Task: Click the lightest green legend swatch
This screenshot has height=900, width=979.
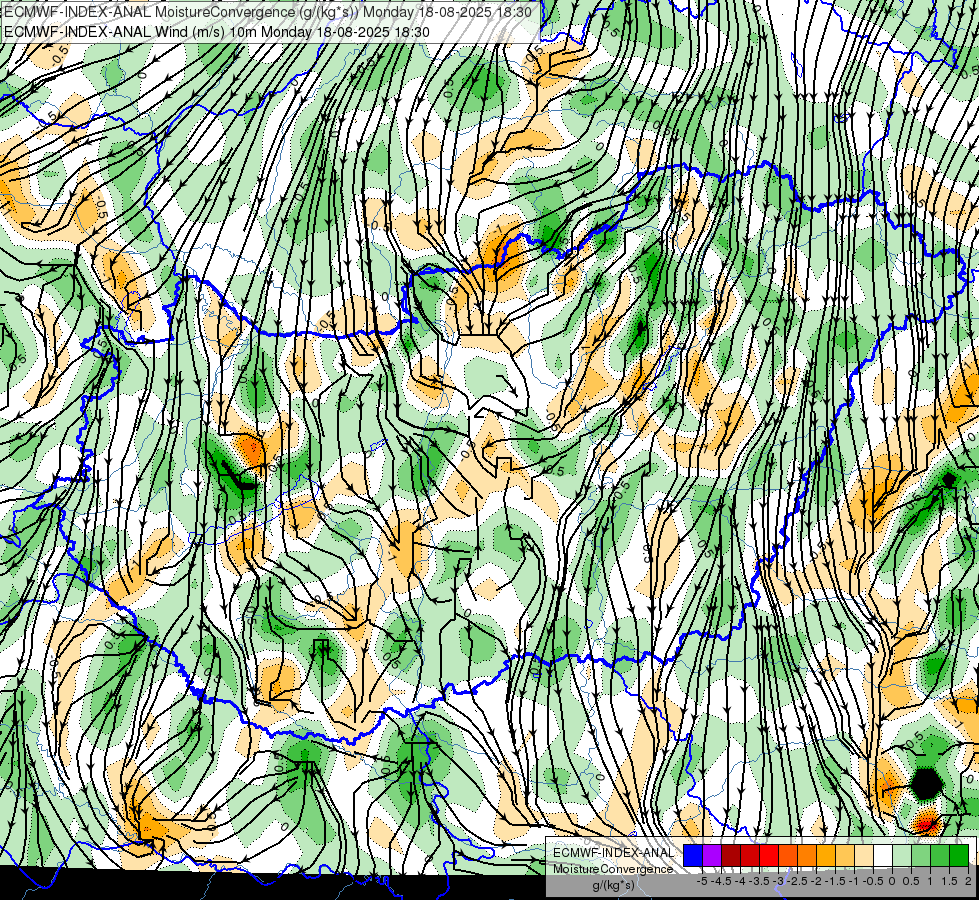Action: coord(902,855)
